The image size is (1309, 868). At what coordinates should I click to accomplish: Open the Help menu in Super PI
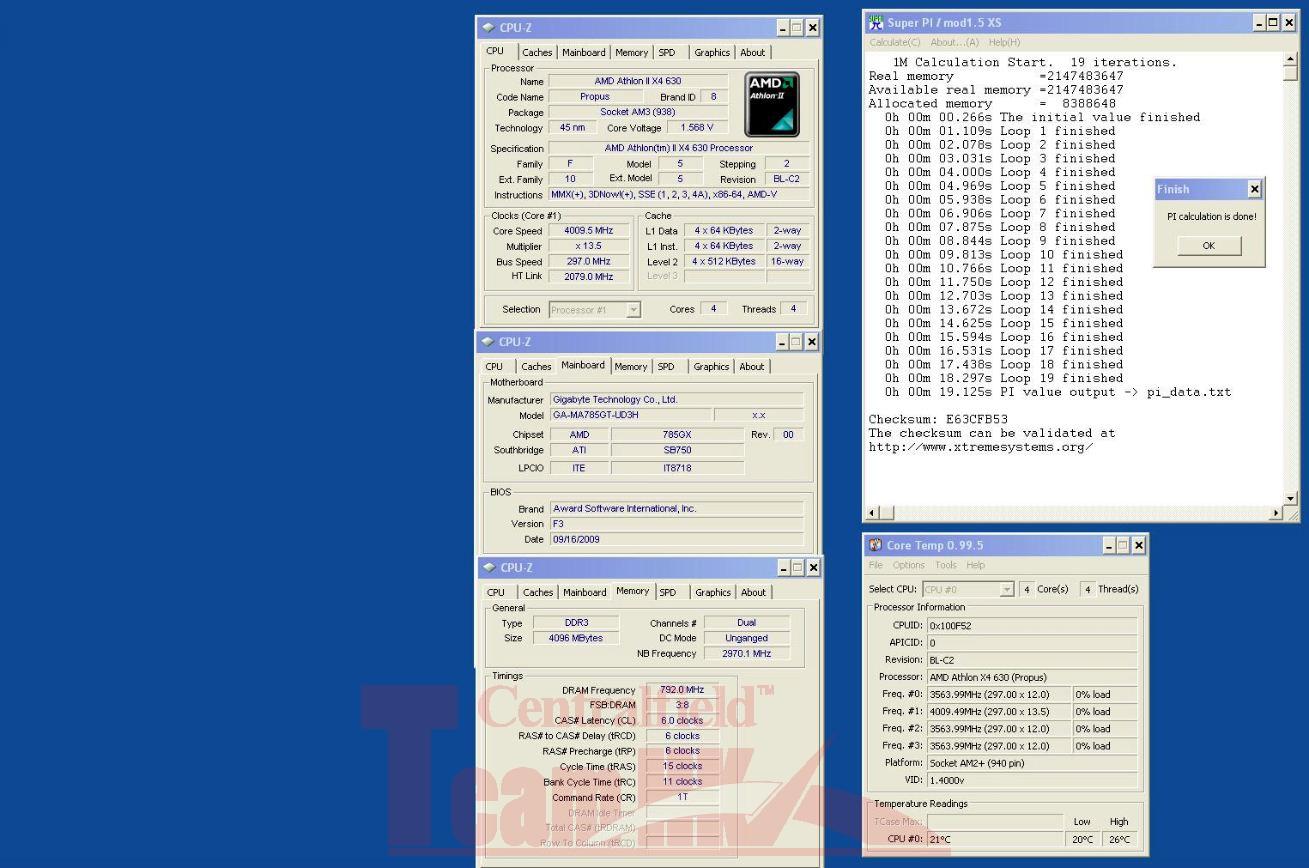coord(1004,42)
